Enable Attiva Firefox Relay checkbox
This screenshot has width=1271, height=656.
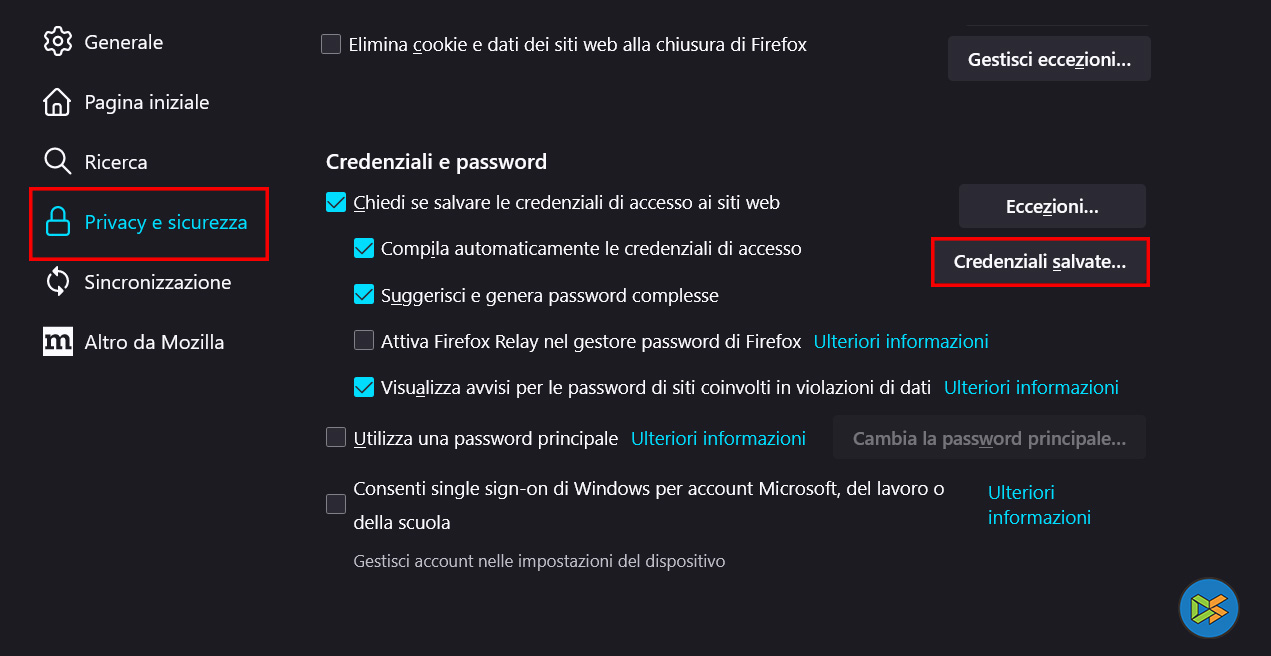364,341
